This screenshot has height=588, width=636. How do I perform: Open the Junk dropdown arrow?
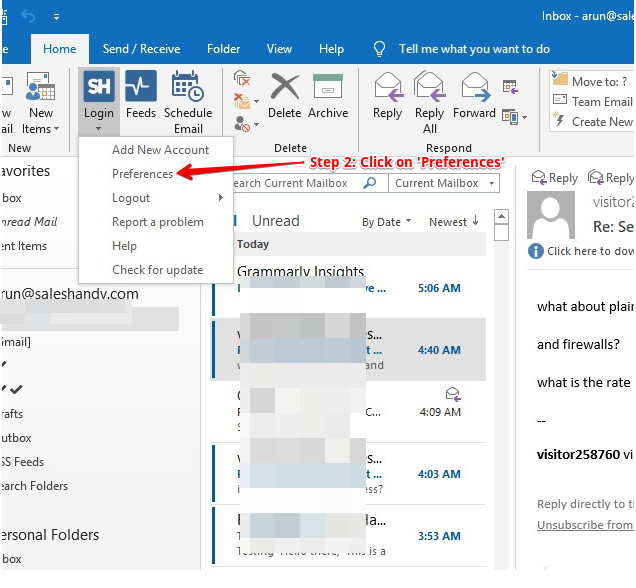point(256,124)
